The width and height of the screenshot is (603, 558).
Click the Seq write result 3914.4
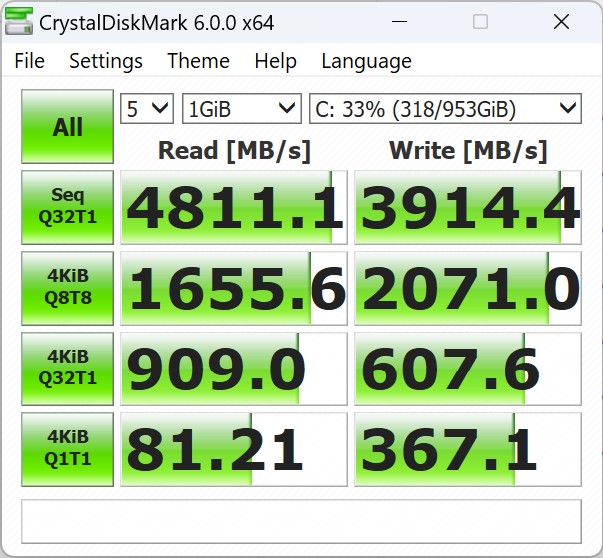pyautogui.click(x=468, y=207)
